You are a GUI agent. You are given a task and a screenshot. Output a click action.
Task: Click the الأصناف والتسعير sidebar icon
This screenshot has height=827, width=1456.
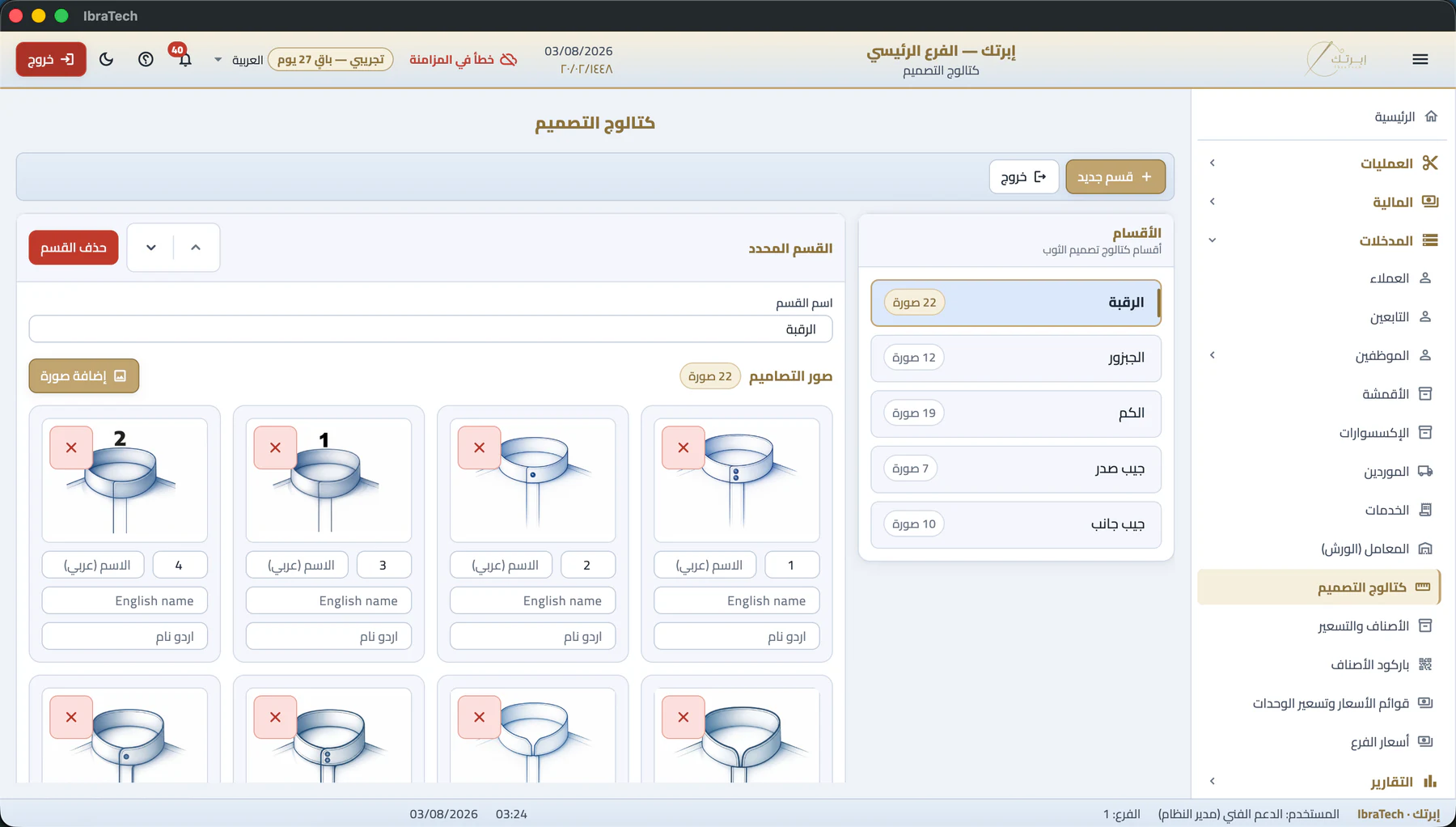[1425, 626]
